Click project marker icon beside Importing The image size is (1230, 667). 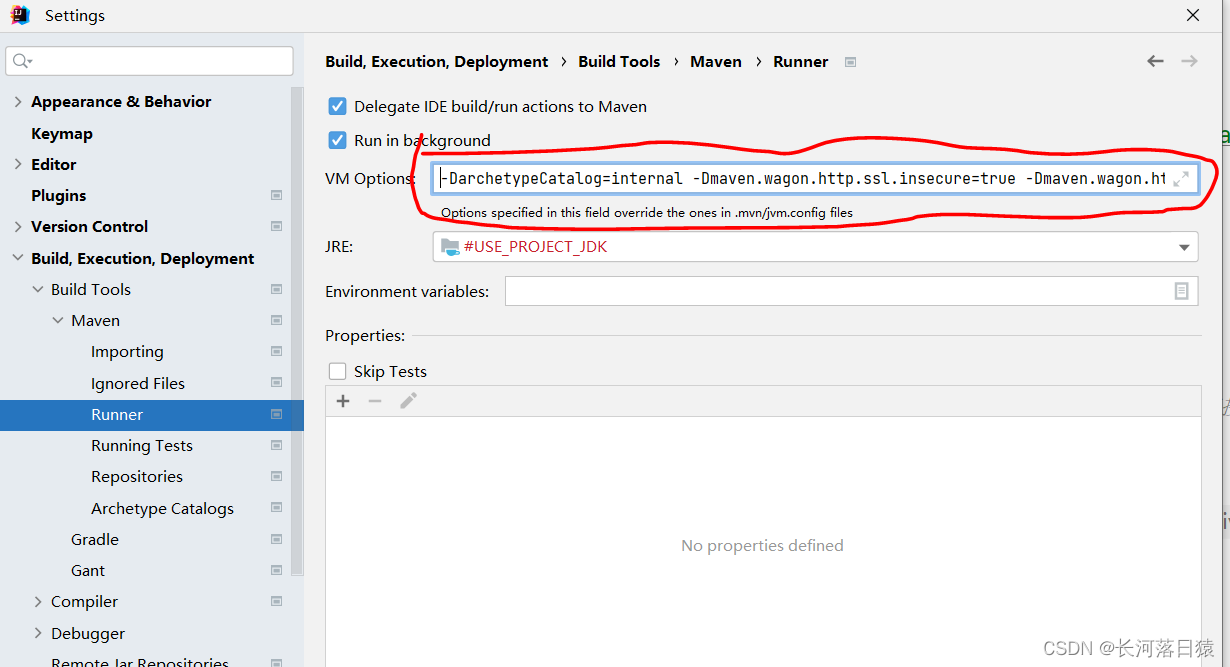(x=277, y=352)
